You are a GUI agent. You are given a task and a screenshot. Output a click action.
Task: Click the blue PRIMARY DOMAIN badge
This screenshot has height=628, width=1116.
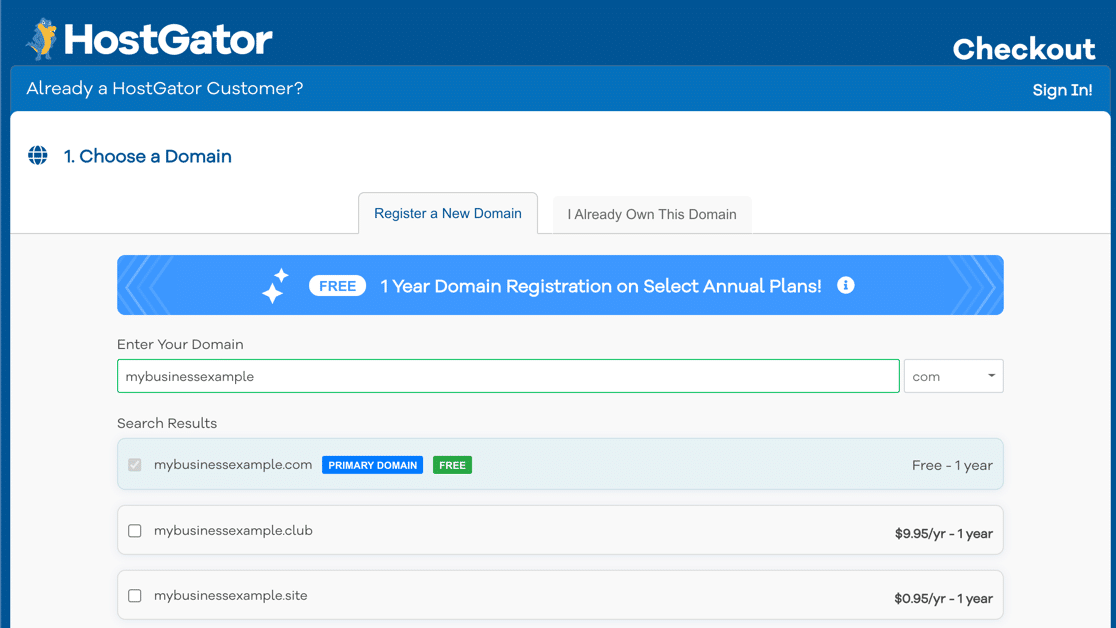pyautogui.click(x=372, y=465)
